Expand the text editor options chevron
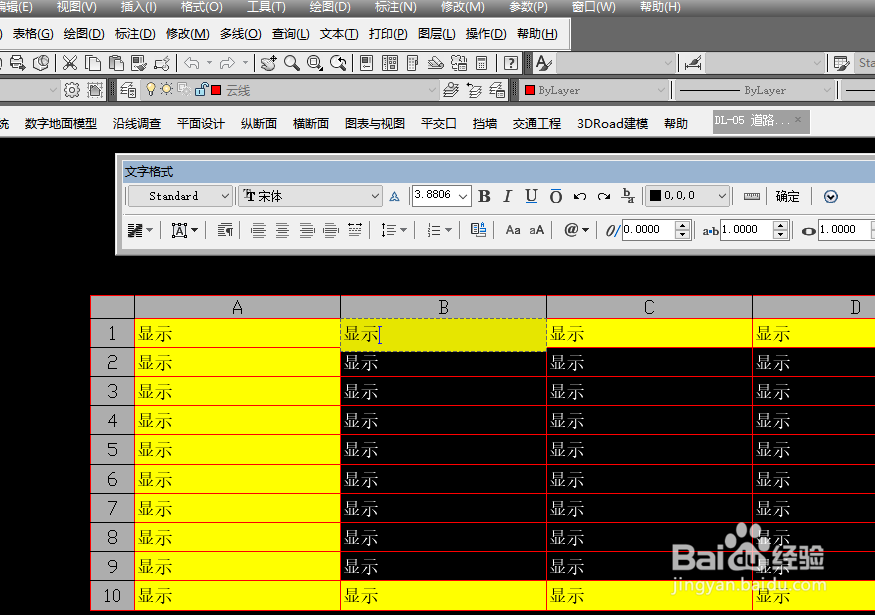Viewport: 875px width, 615px height. coord(830,196)
